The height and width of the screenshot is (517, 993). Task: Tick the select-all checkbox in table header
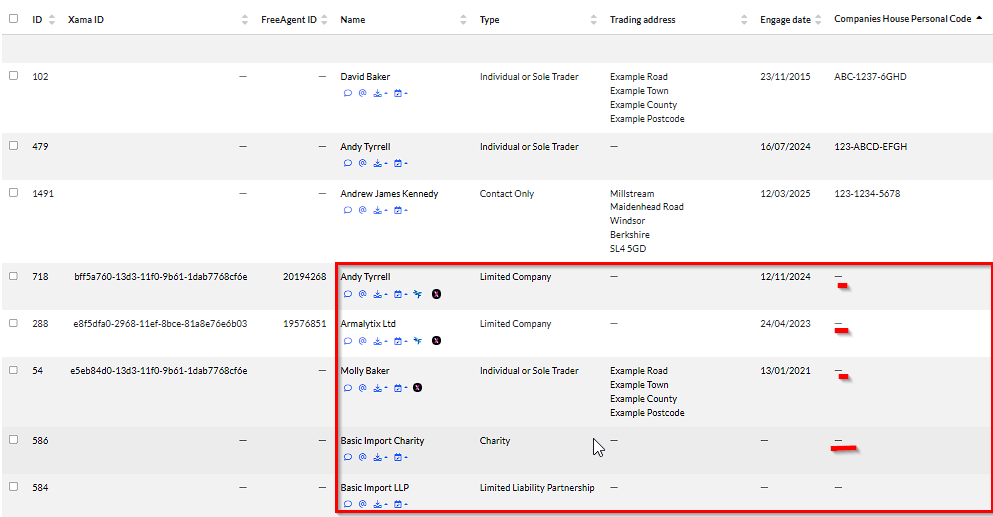coord(14,19)
